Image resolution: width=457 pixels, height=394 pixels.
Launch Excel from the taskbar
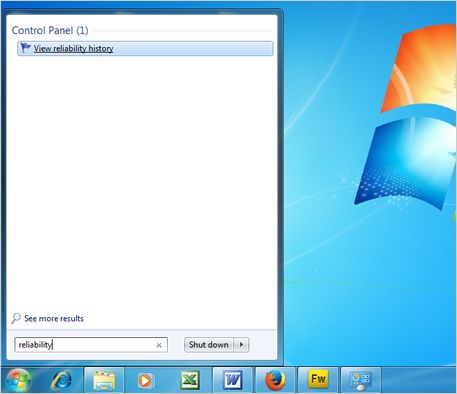pyautogui.click(x=190, y=380)
